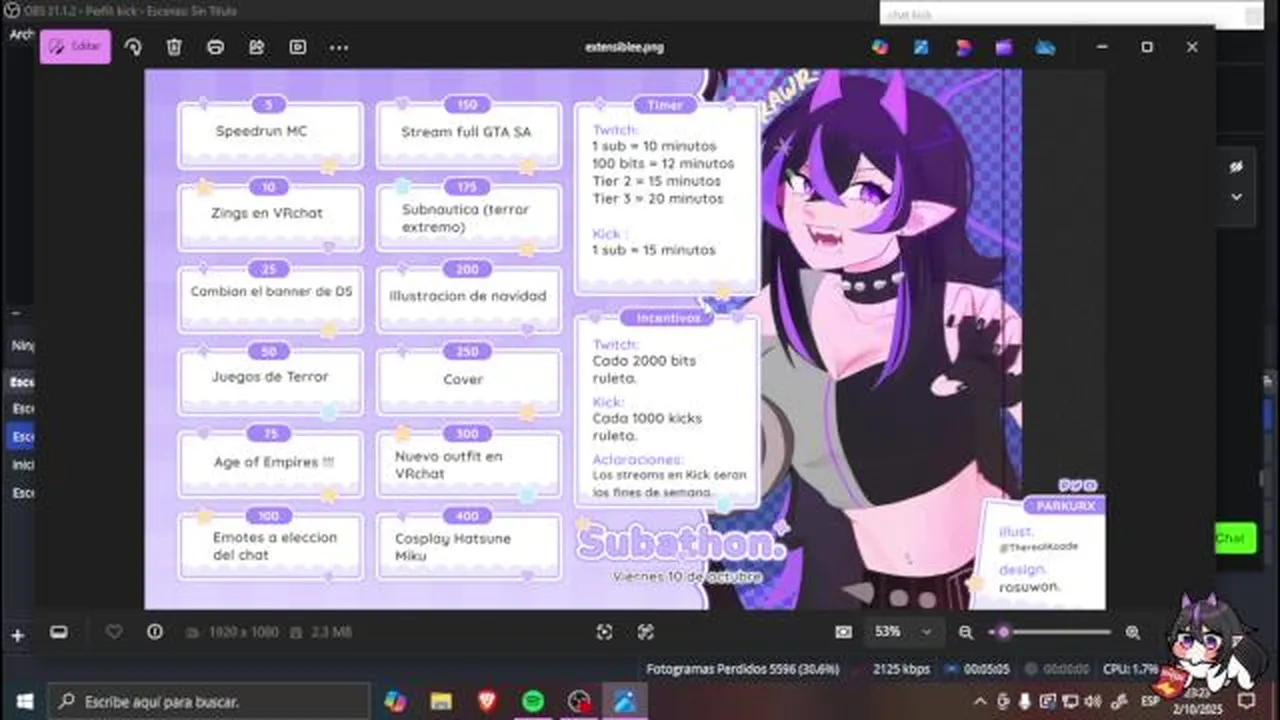Print the image from Photos toolbar
This screenshot has height=720, width=1280.
[x=215, y=47]
